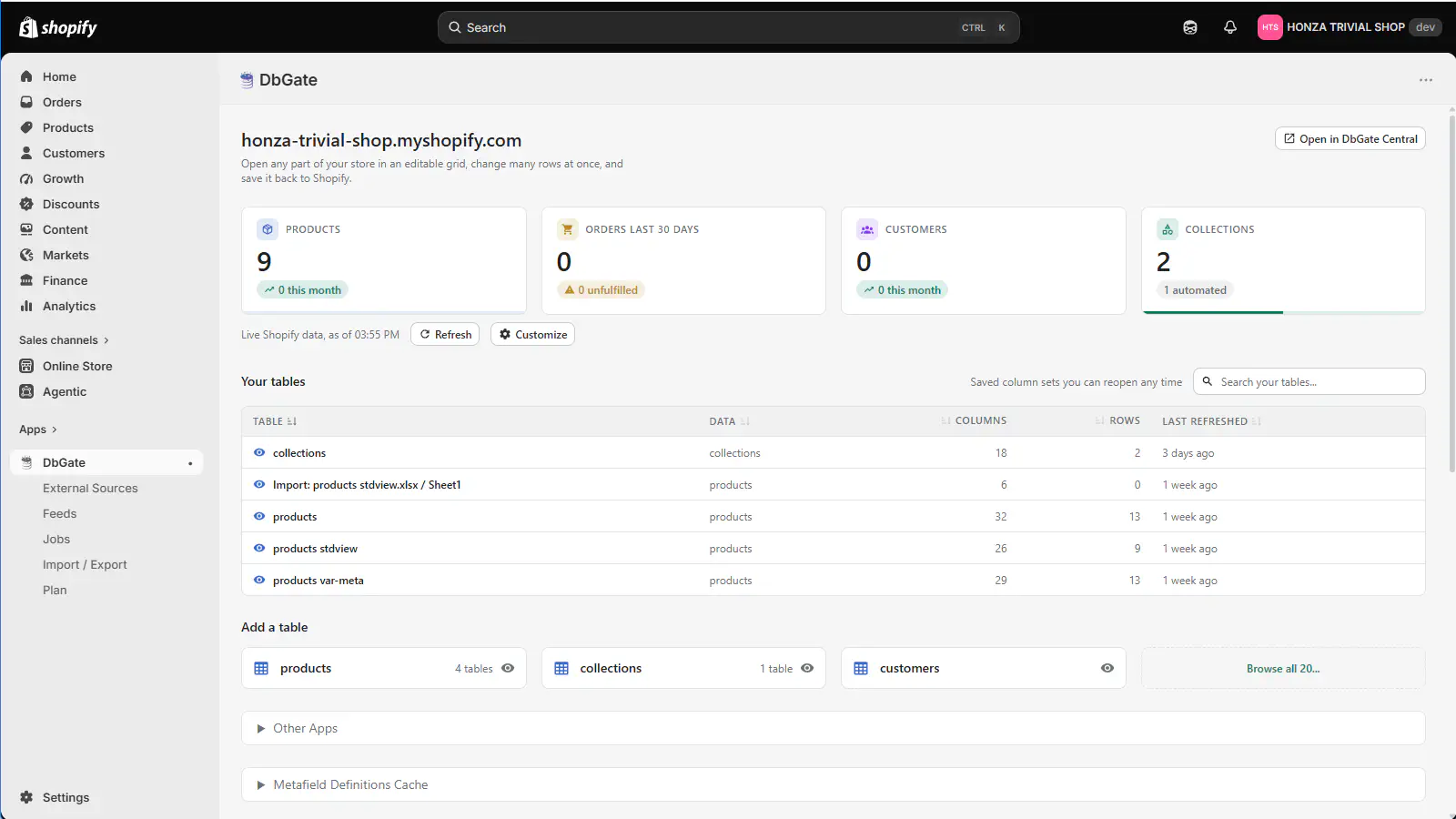Click the Discounts sidebar icon
The height and width of the screenshot is (819, 1456).
[26, 204]
